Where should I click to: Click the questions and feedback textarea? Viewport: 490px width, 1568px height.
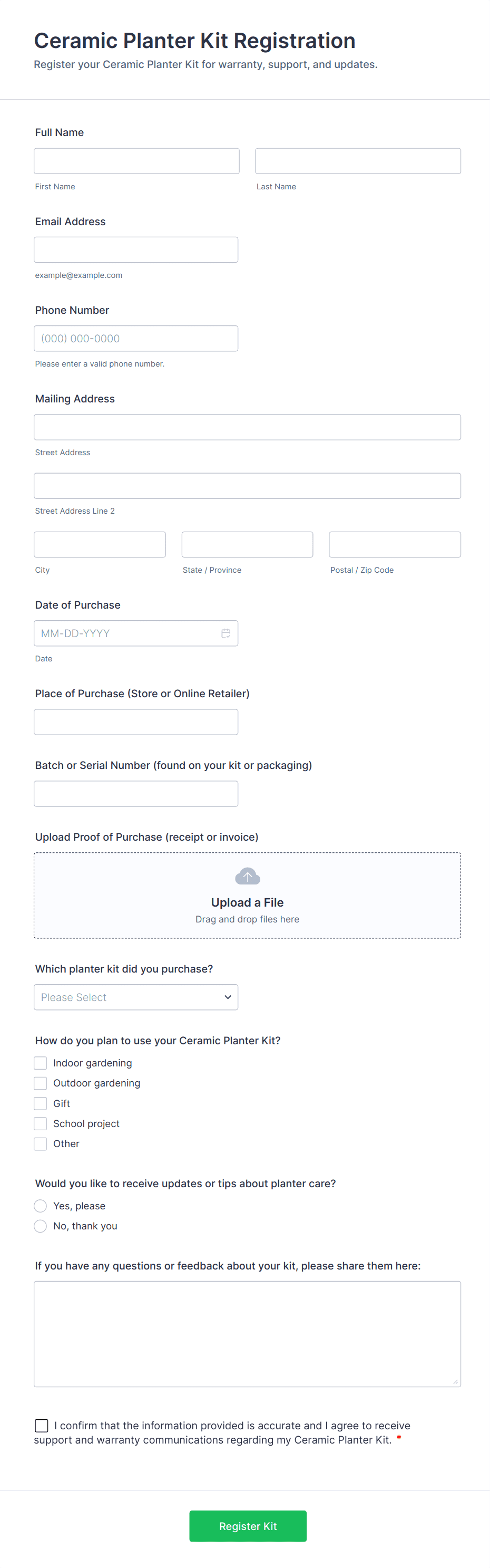pos(247,1334)
